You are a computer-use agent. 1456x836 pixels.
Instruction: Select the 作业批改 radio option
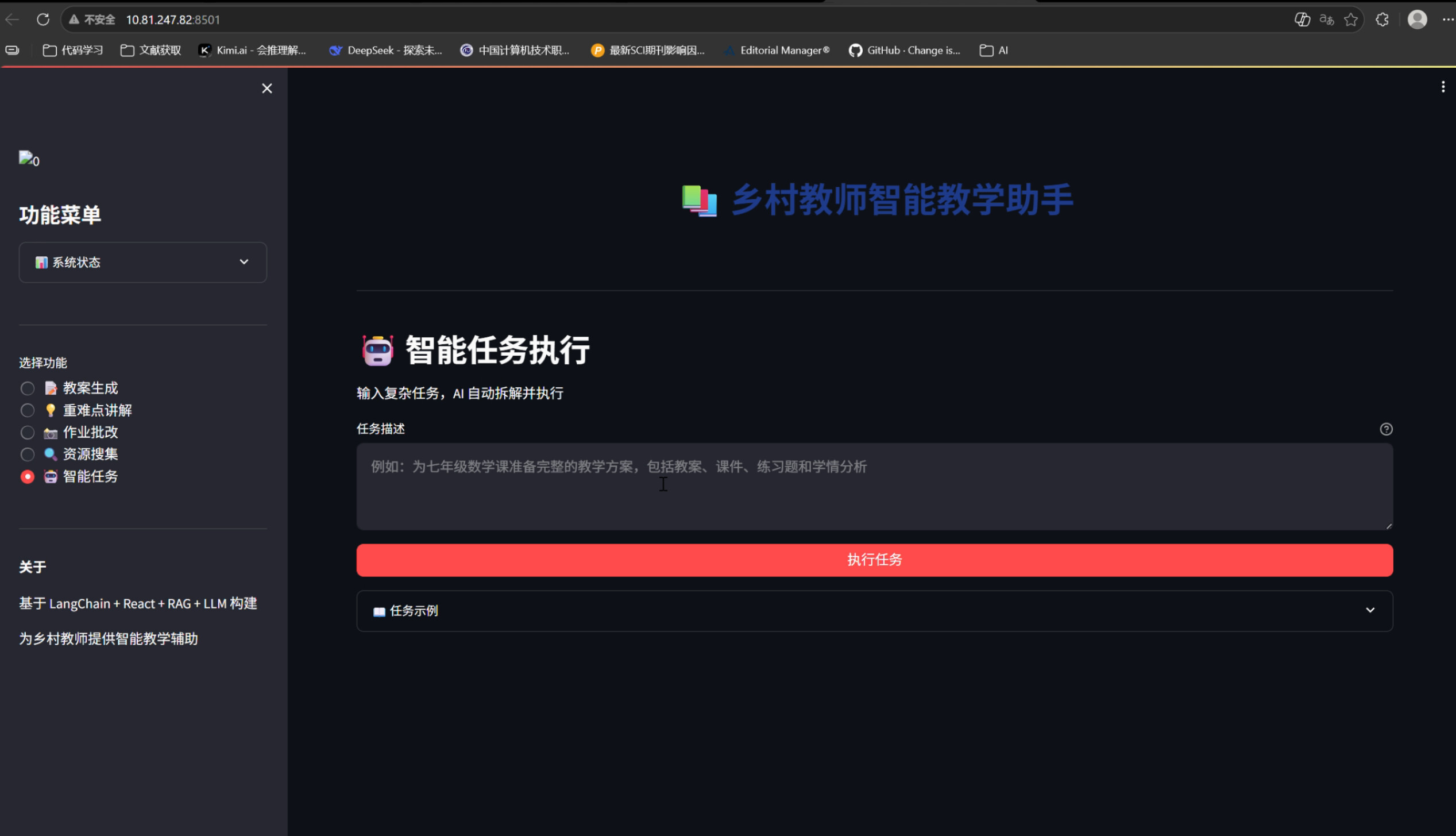point(27,433)
